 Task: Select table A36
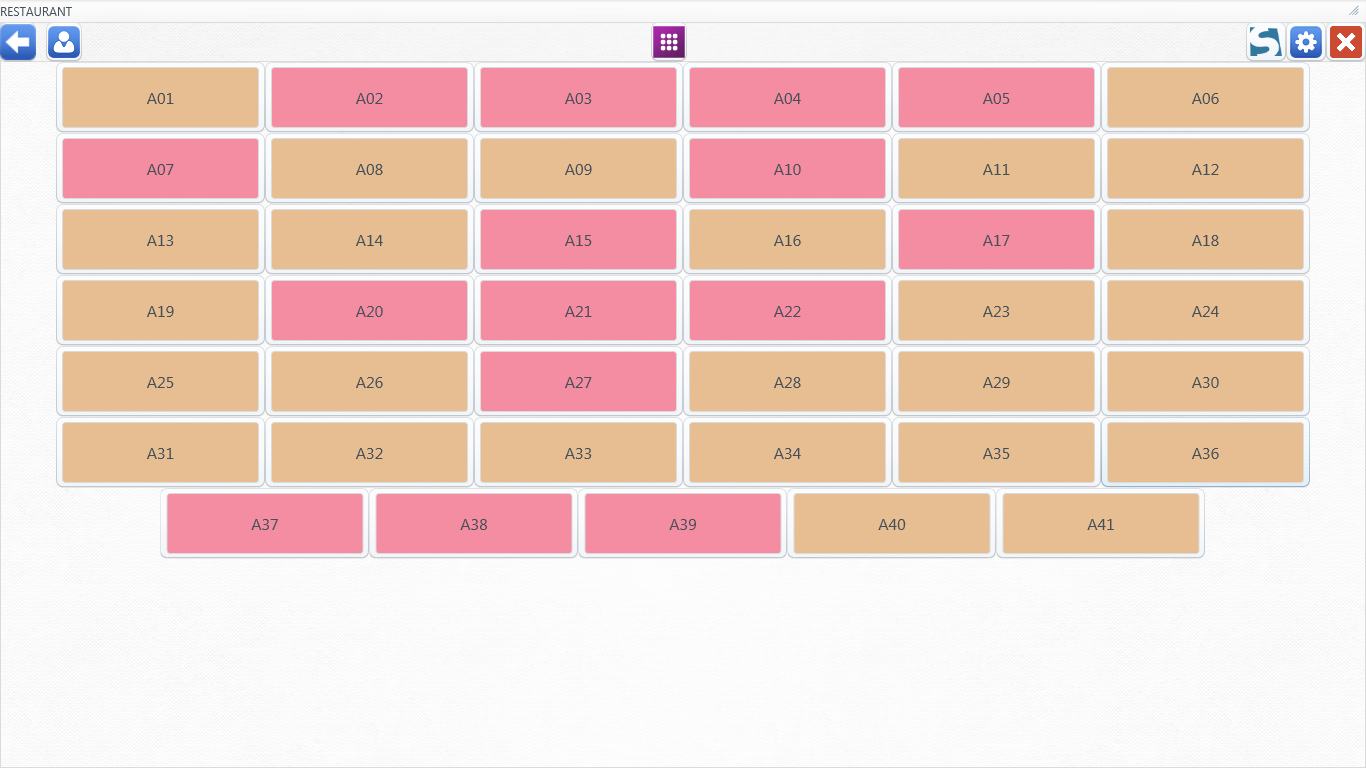[1205, 453]
